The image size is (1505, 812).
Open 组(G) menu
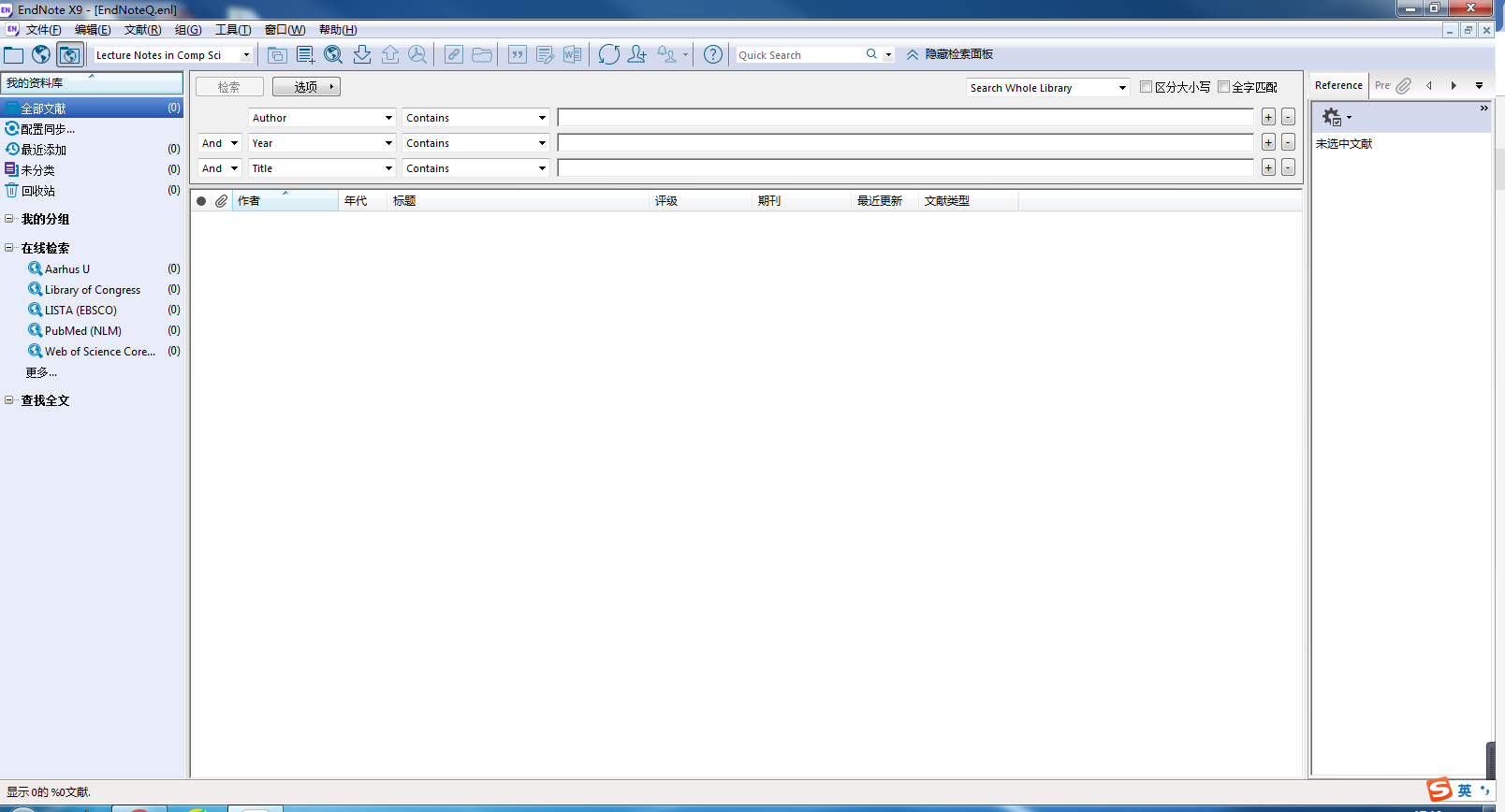click(188, 30)
